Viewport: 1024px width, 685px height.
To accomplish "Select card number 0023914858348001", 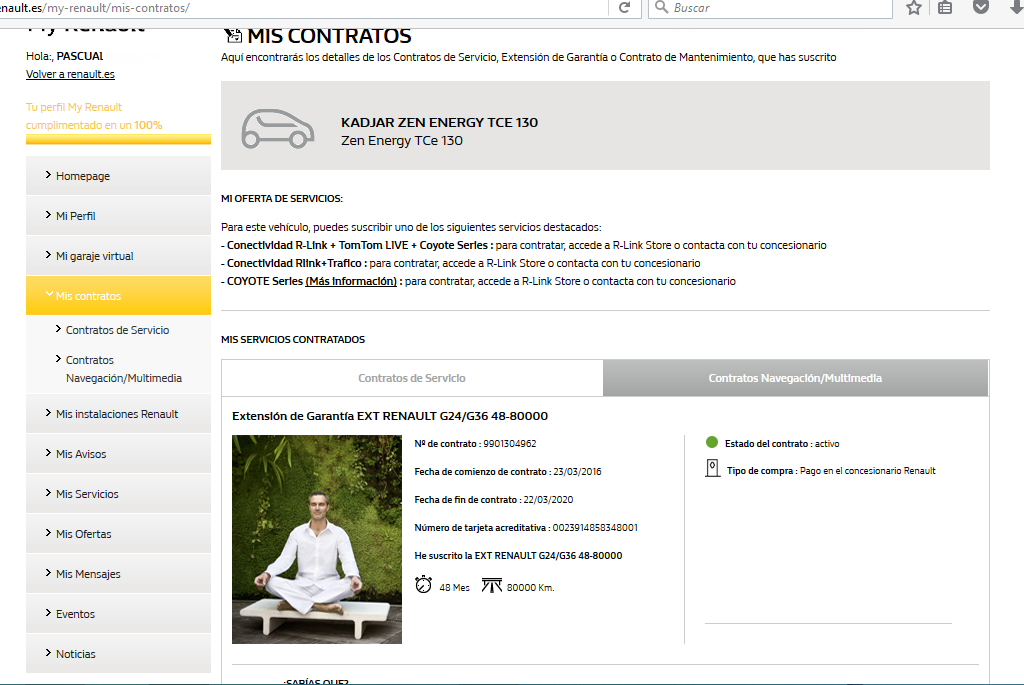I will pos(595,528).
